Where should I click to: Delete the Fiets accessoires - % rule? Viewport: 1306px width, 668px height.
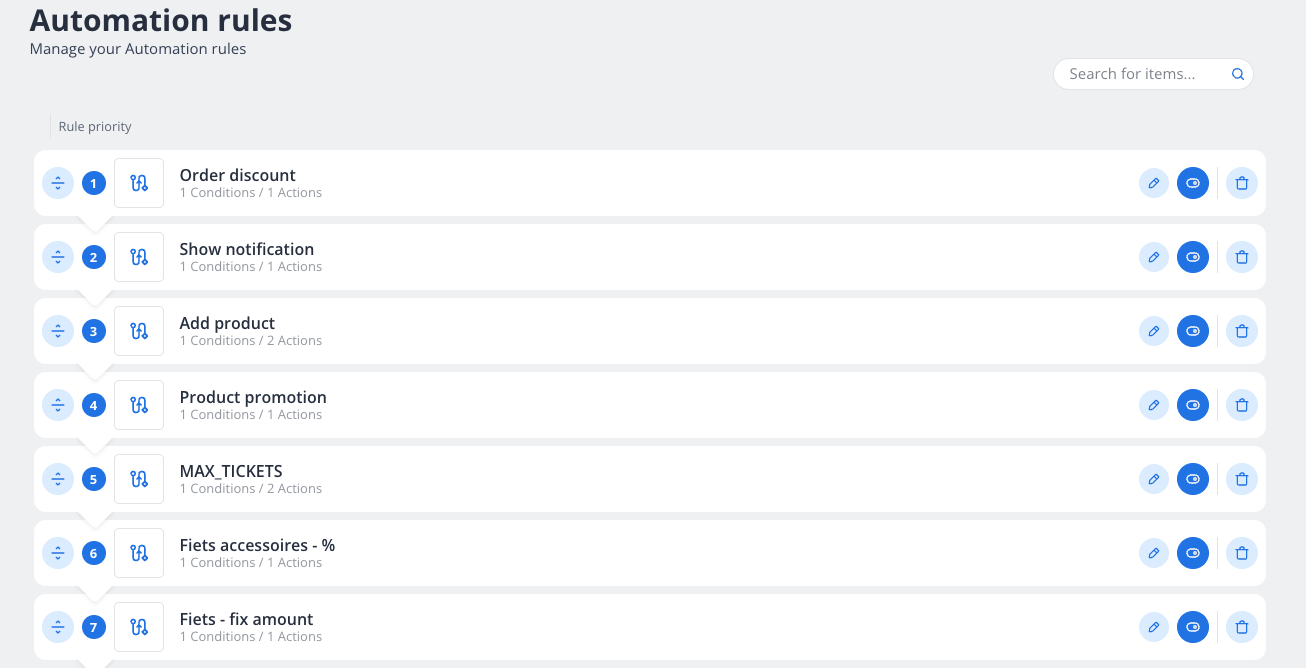1241,553
